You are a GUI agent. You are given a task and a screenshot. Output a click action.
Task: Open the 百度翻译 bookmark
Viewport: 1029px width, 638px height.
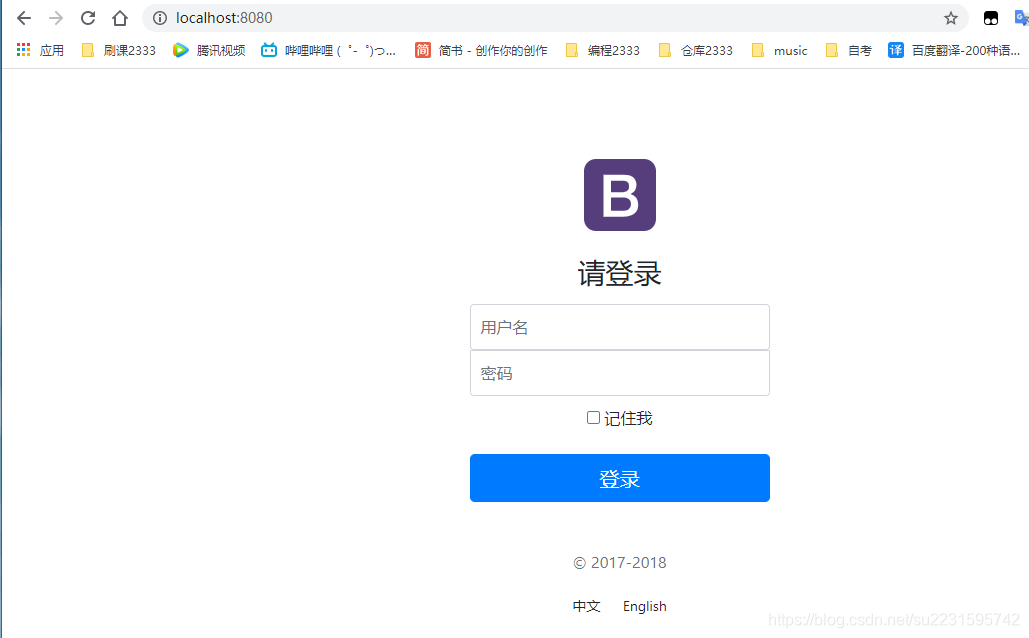[x=954, y=51]
